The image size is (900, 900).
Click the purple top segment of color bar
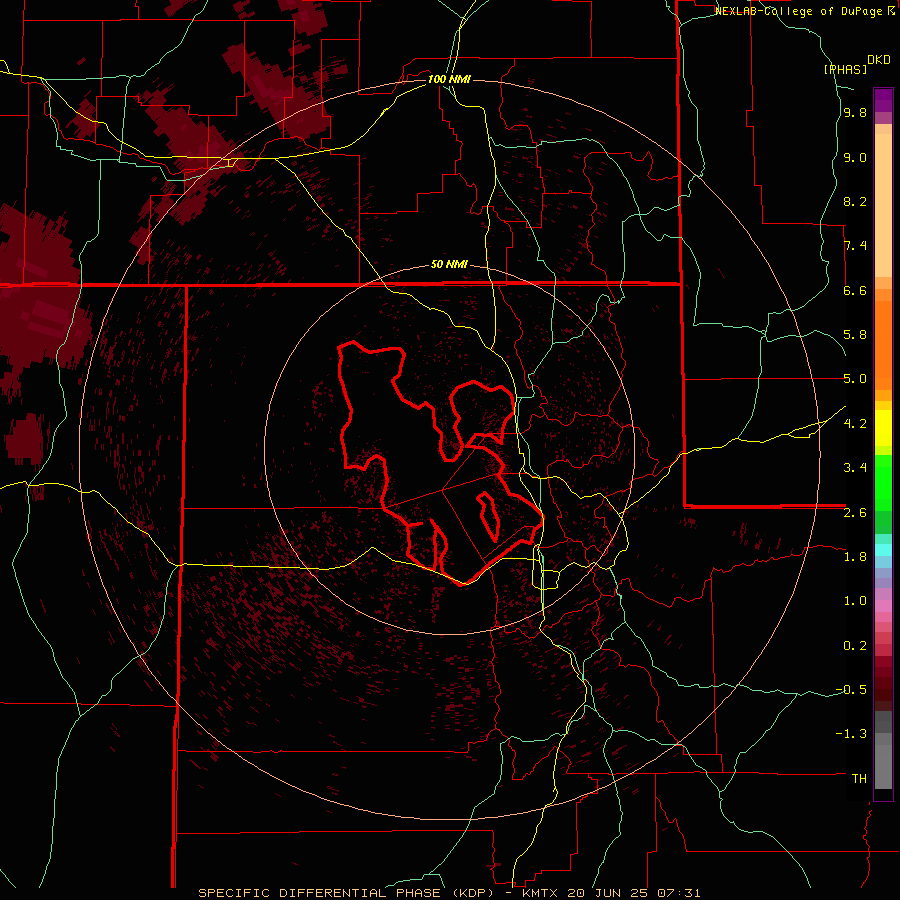click(x=883, y=100)
